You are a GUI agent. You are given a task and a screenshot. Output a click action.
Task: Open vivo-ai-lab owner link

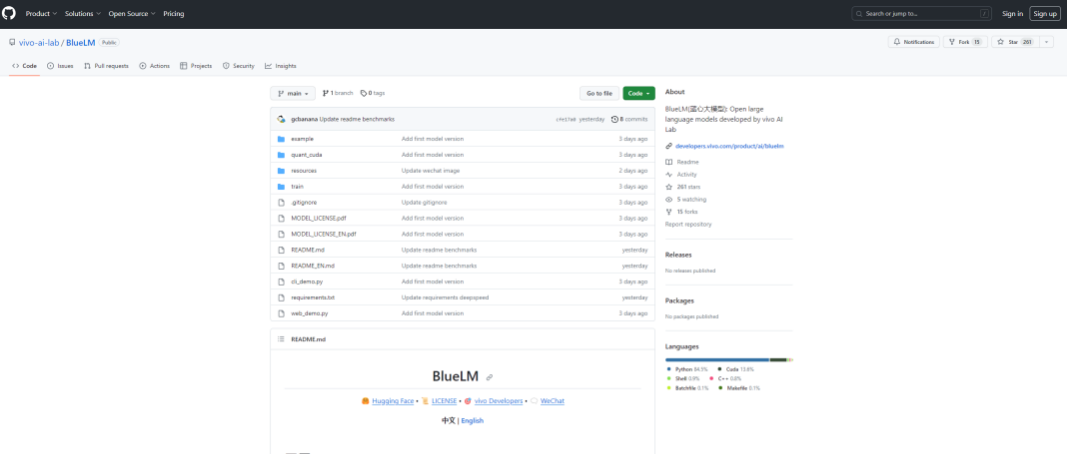(x=39, y=42)
